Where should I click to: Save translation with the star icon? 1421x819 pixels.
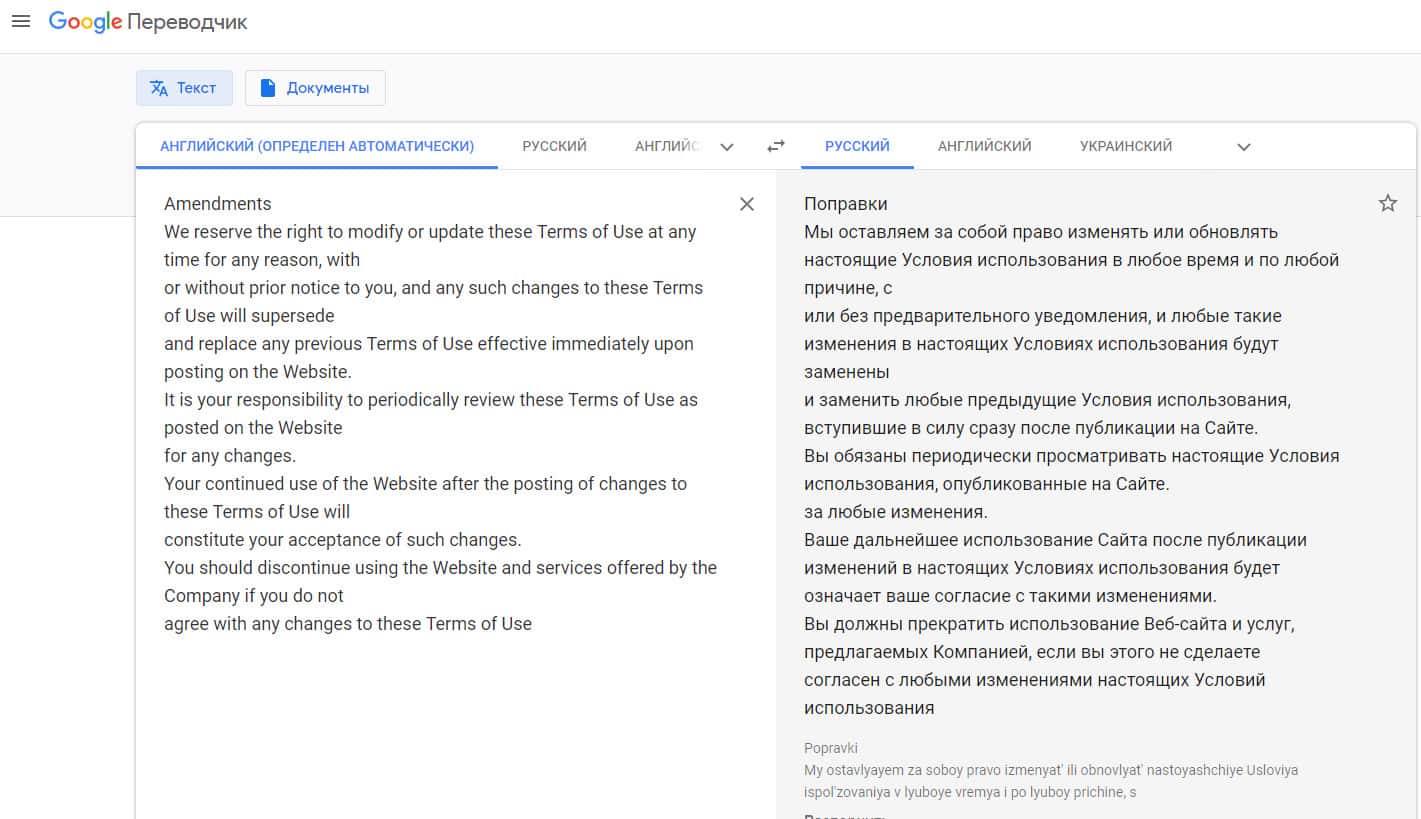(x=1387, y=204)
